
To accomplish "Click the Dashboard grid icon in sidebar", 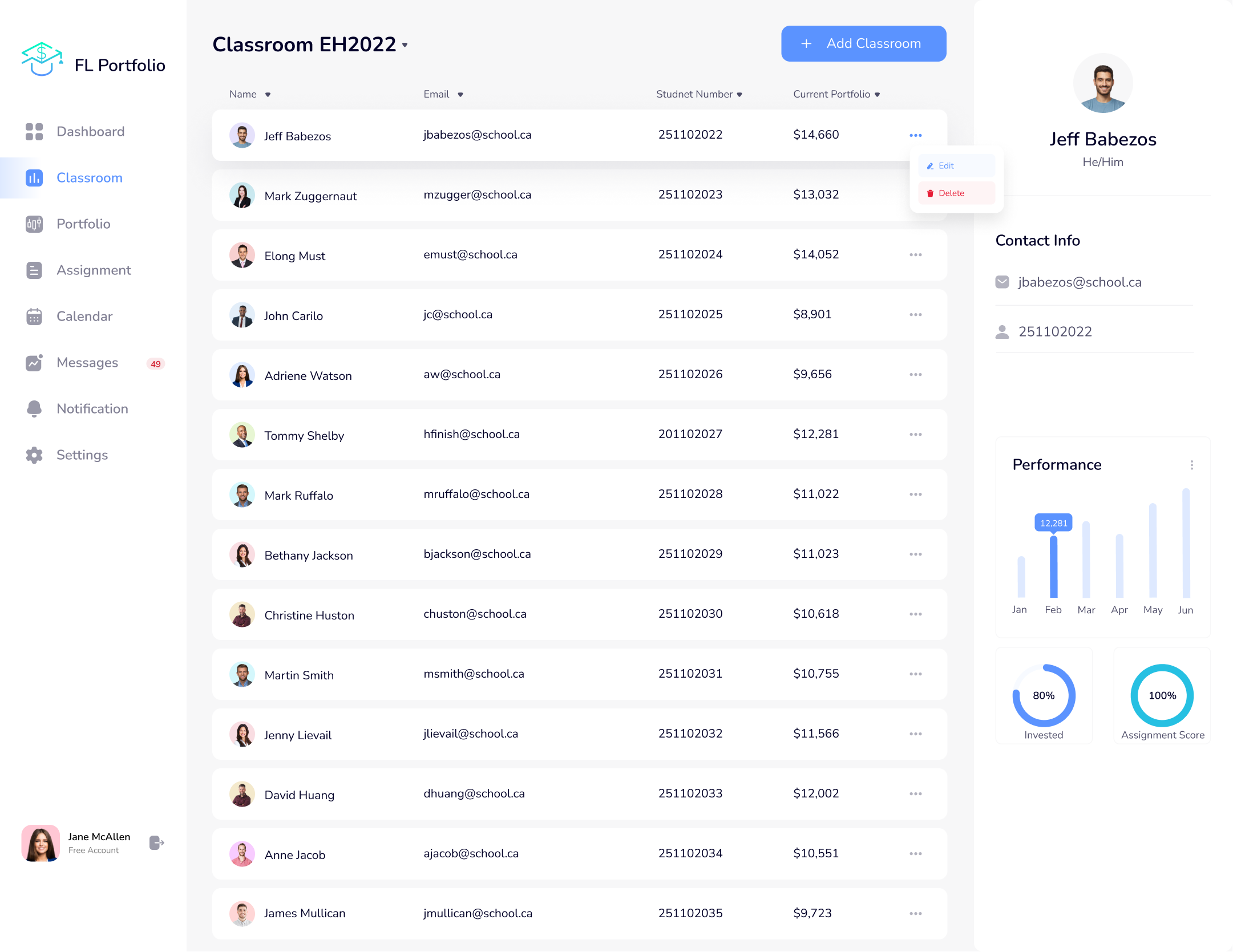I will 34,132.
